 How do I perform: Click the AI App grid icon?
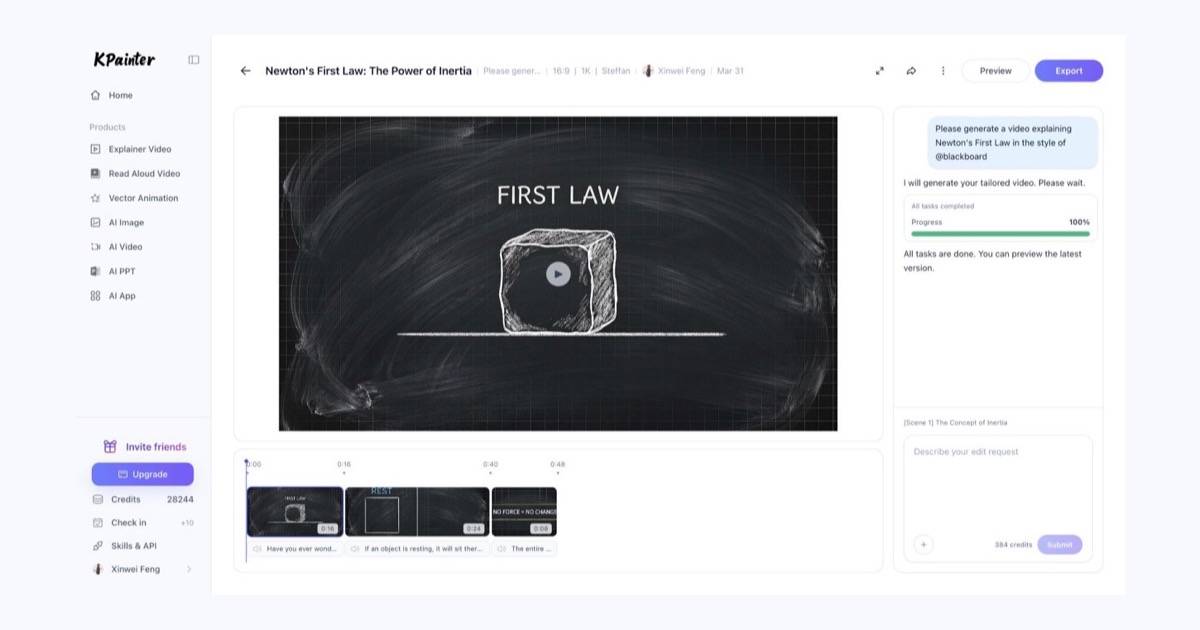(95, 296)
